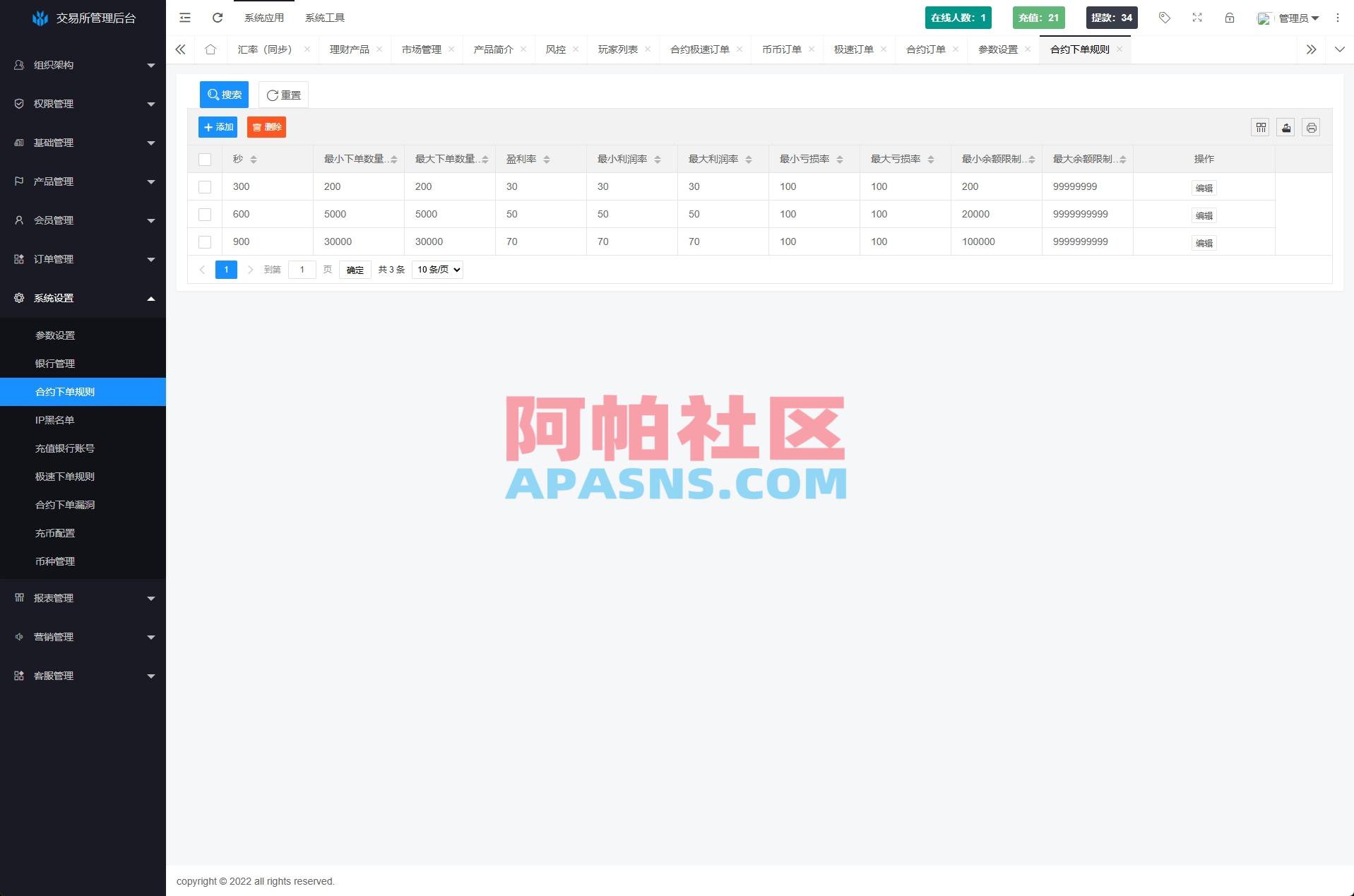Click the refresh icon next to sidebar toggle
The image size is (1354, 896).
(x=218, y=18)
